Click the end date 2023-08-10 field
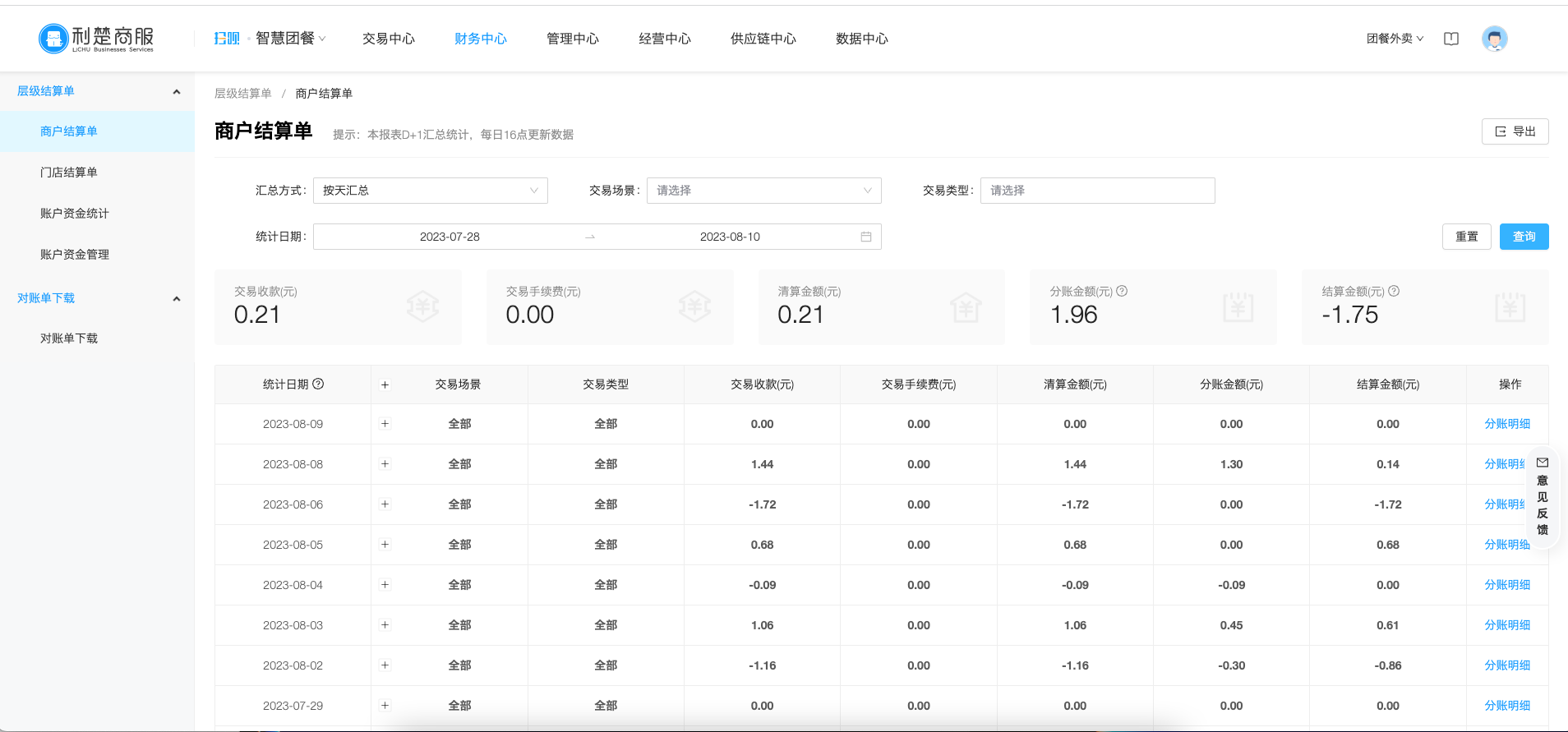This screenshot has width=1568, height=732. click(730, 237)
